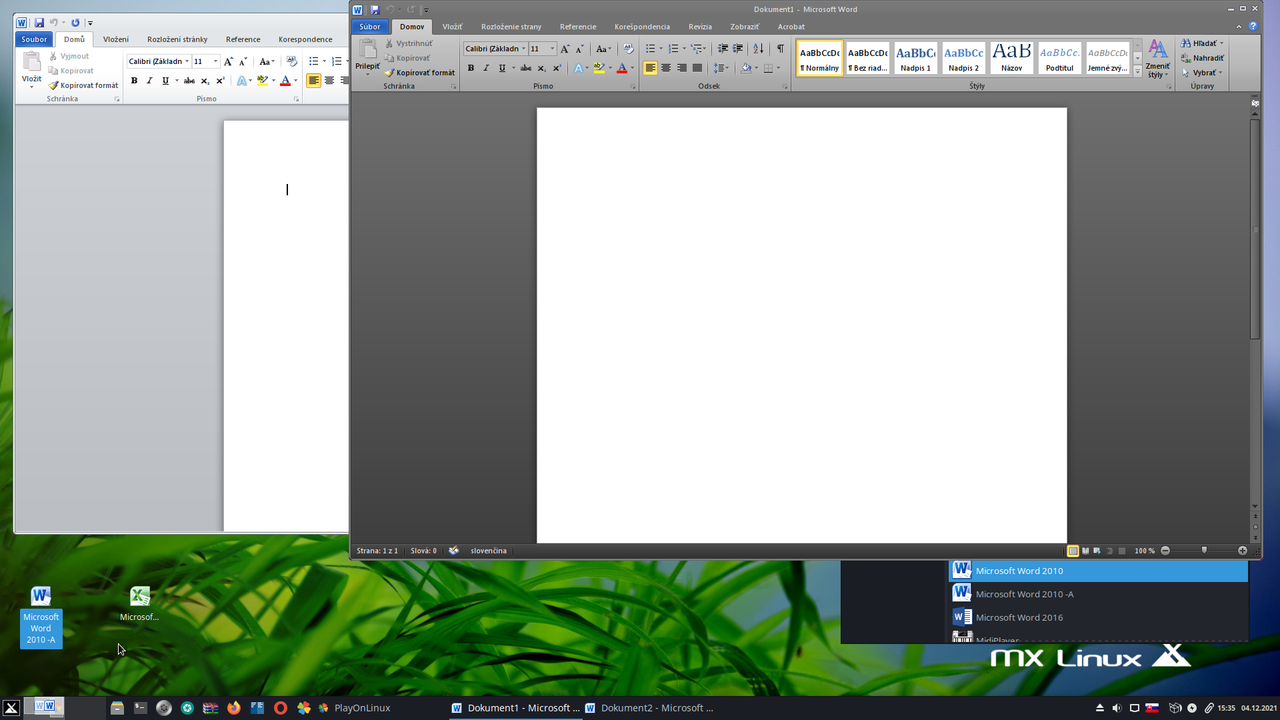
Task: Click red font color in Dokument1 window
Action: click(621, 68)
